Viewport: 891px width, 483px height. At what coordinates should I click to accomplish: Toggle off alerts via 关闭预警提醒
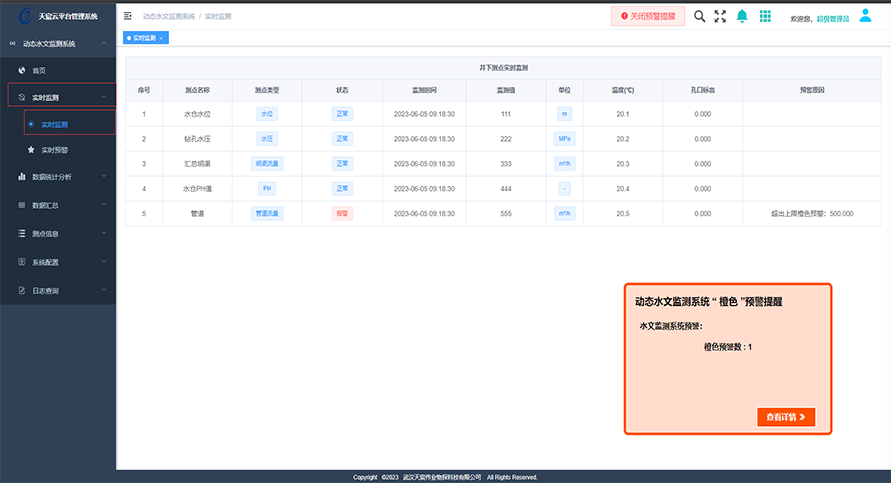648,17
